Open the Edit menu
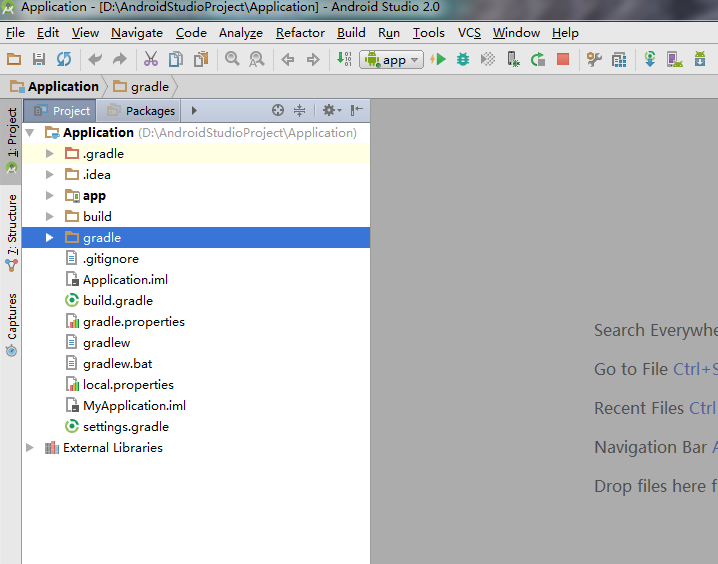 pyautogui.click(x=48, y=33)
